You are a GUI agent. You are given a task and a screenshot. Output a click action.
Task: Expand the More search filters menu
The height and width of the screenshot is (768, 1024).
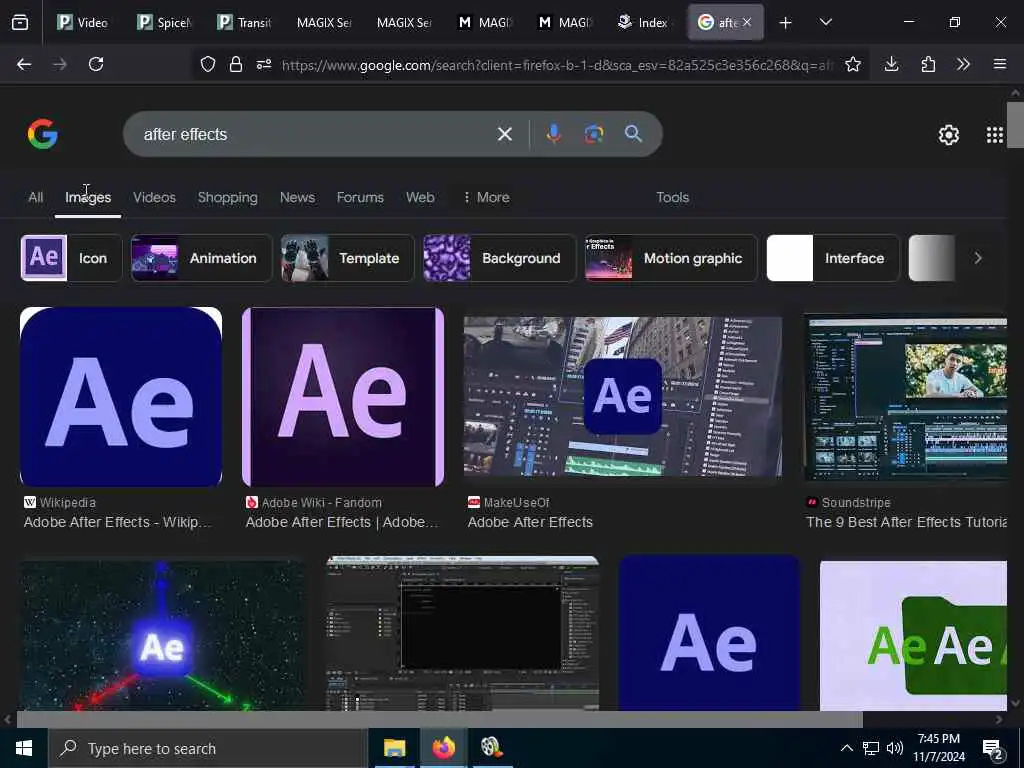(x=486, y=197)
